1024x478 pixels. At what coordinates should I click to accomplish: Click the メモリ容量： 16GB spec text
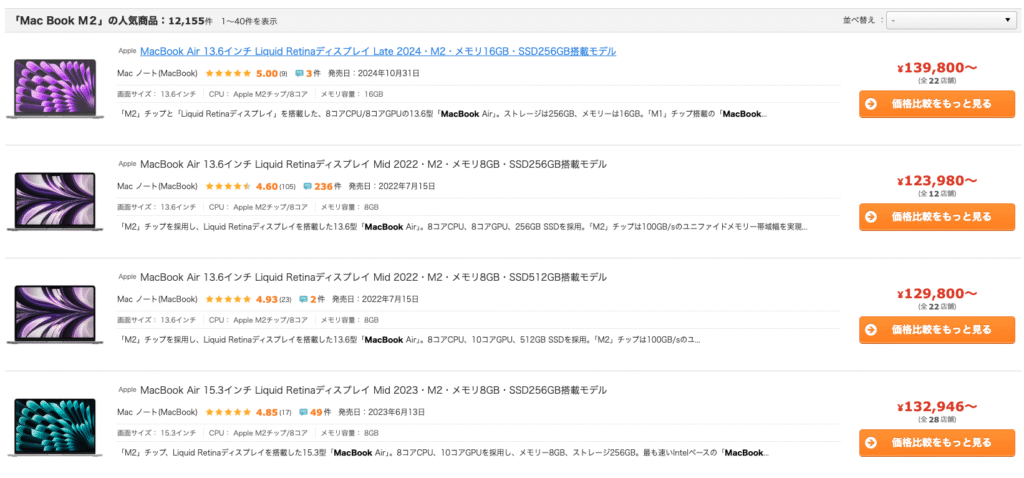pyautogui.click(x=351, y=94)
